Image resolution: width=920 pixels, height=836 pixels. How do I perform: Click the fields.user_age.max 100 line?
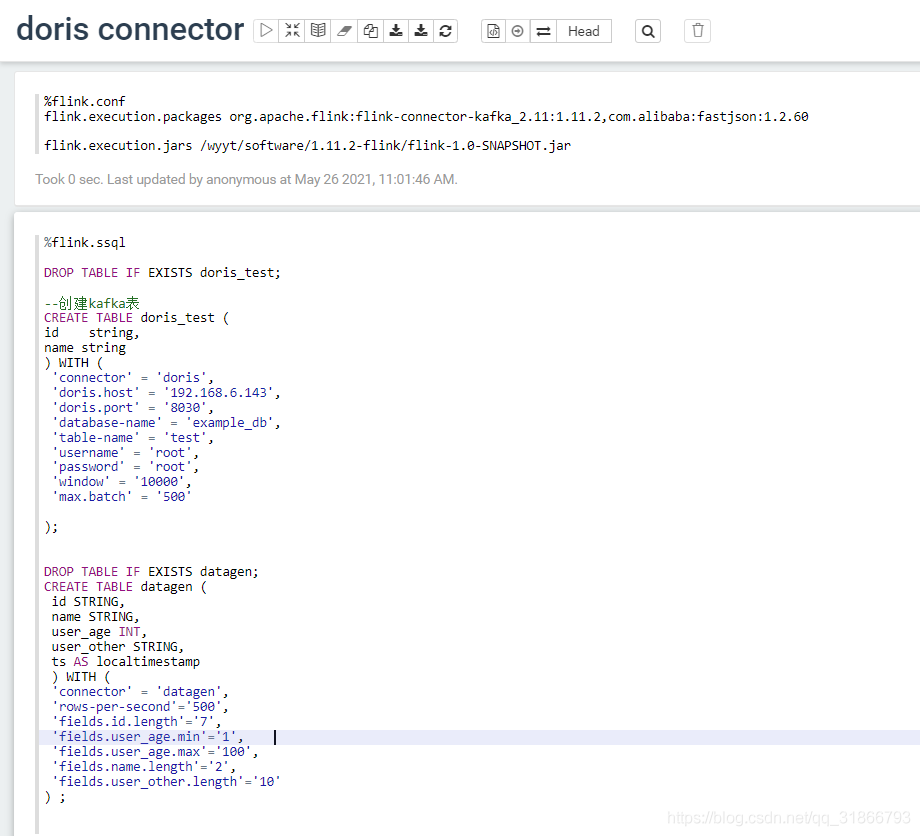point(155,751)
